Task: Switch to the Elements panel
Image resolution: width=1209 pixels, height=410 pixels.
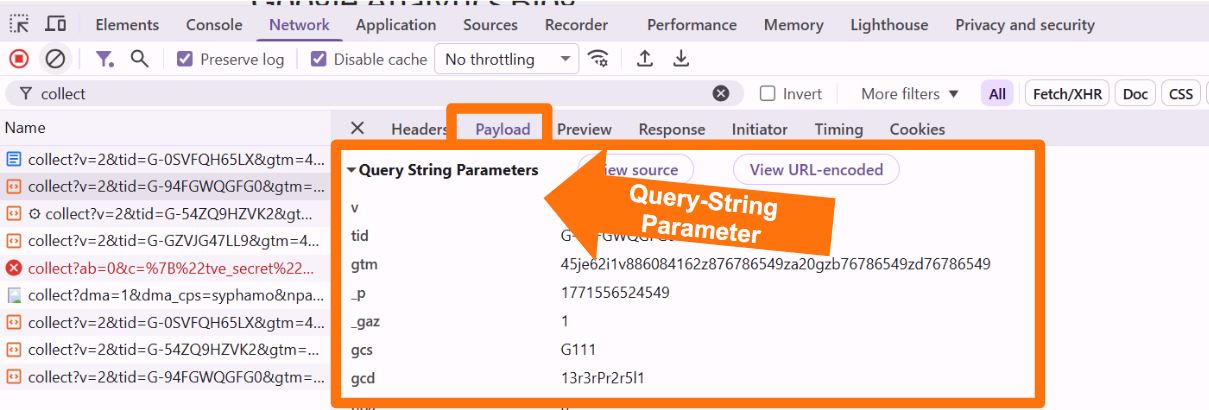Action: pos(127,24)
